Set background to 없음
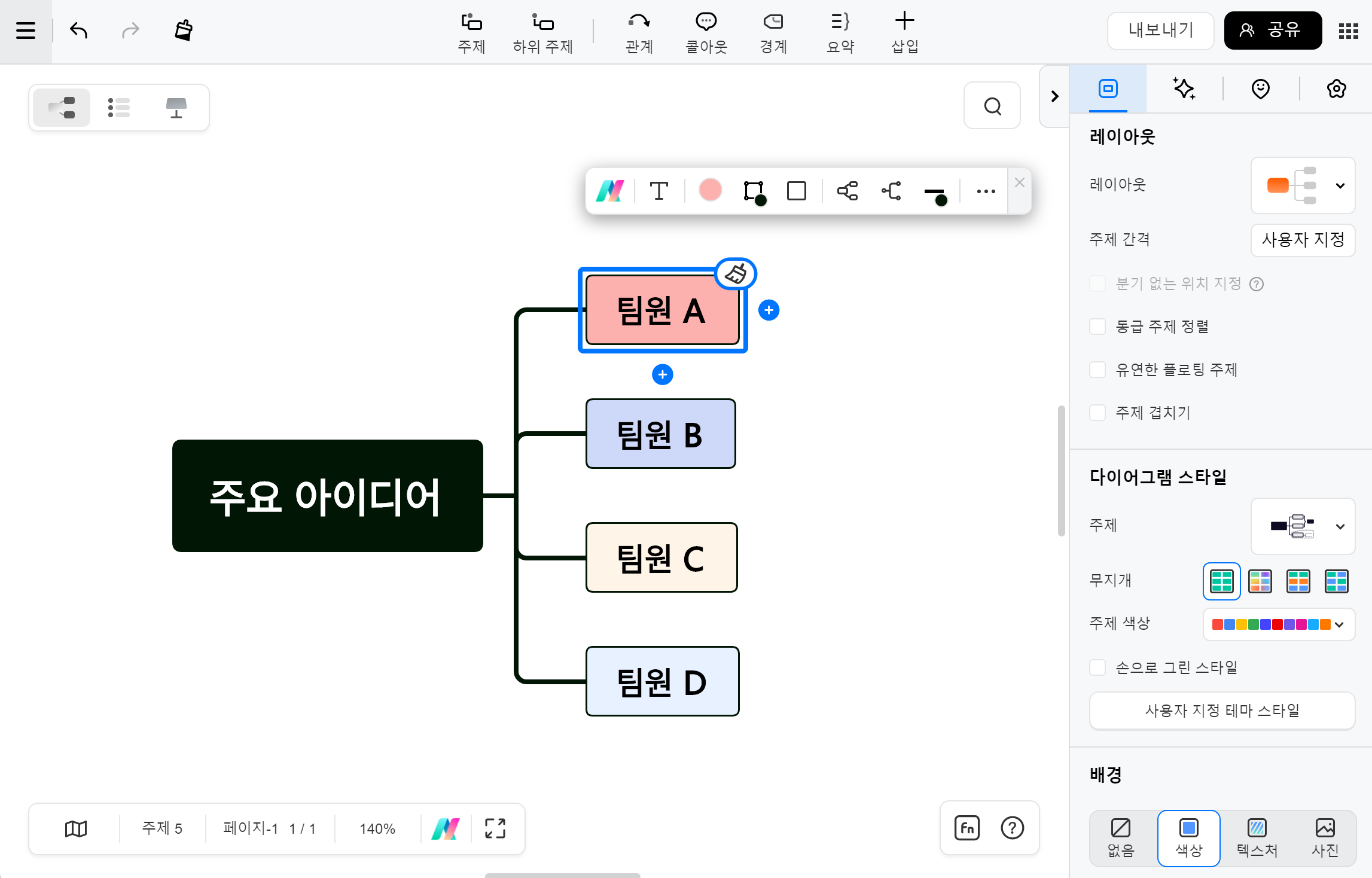The height and width of the screenshot is (878, 1372). click(1121, 839)
